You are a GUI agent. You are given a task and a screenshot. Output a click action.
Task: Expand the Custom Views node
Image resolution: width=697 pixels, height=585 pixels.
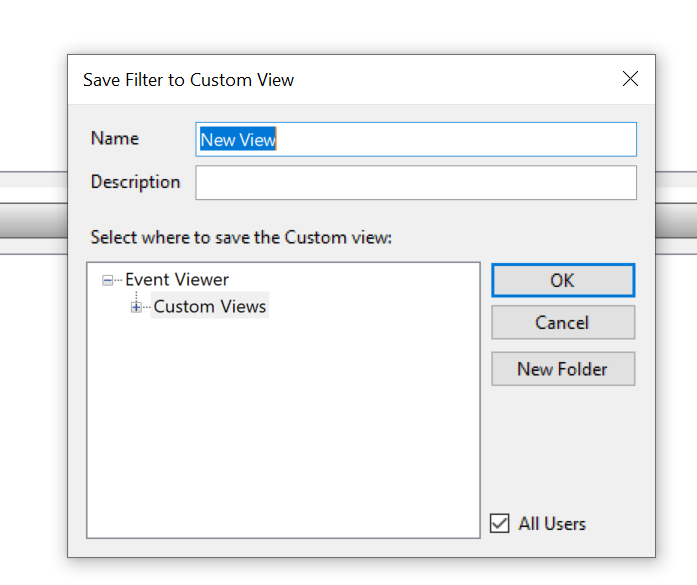(136, 307)
